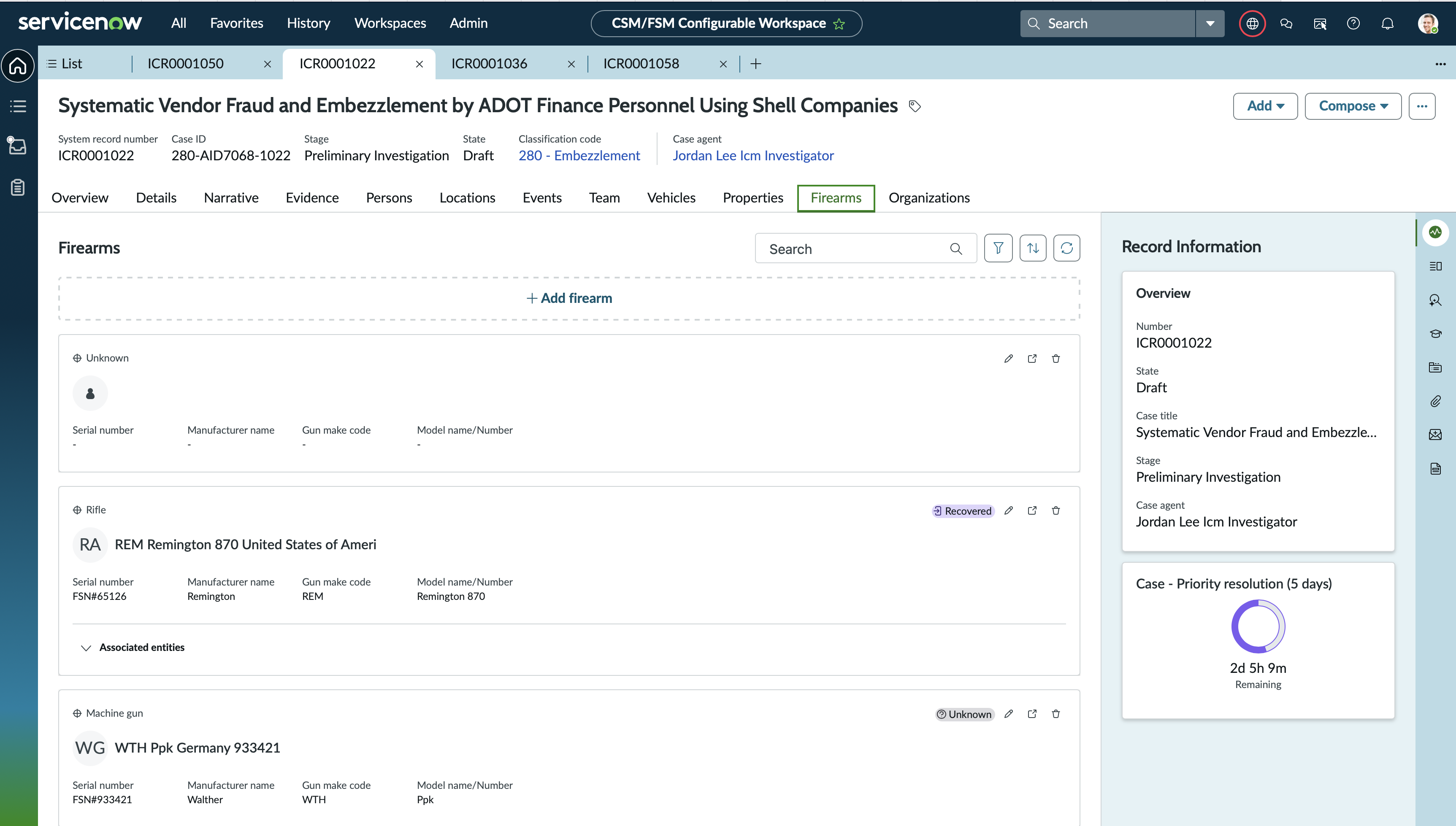This screenshot has height=826, width=1456.
Task: Open Rifle firearm record externally
Action: (x=1031, y=510)
